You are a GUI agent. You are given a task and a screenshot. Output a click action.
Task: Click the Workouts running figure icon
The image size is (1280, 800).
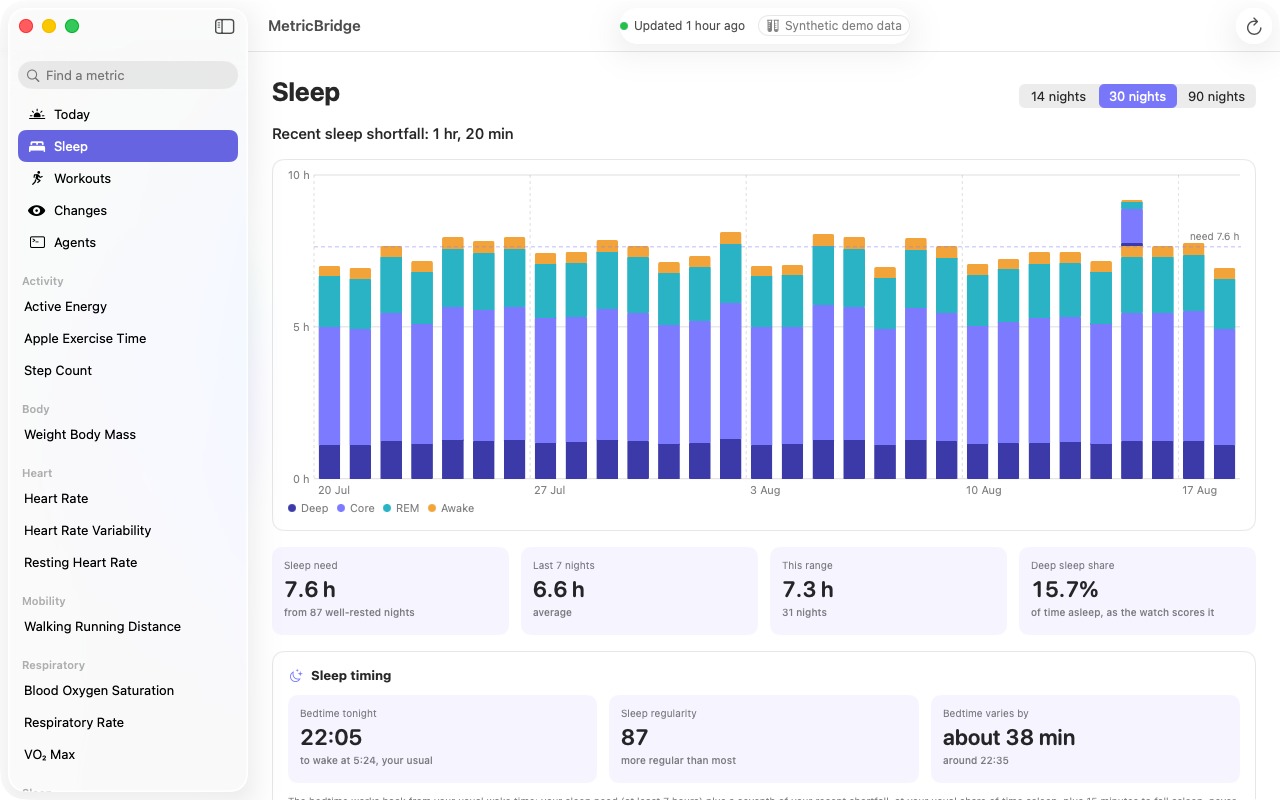point(37,178)
